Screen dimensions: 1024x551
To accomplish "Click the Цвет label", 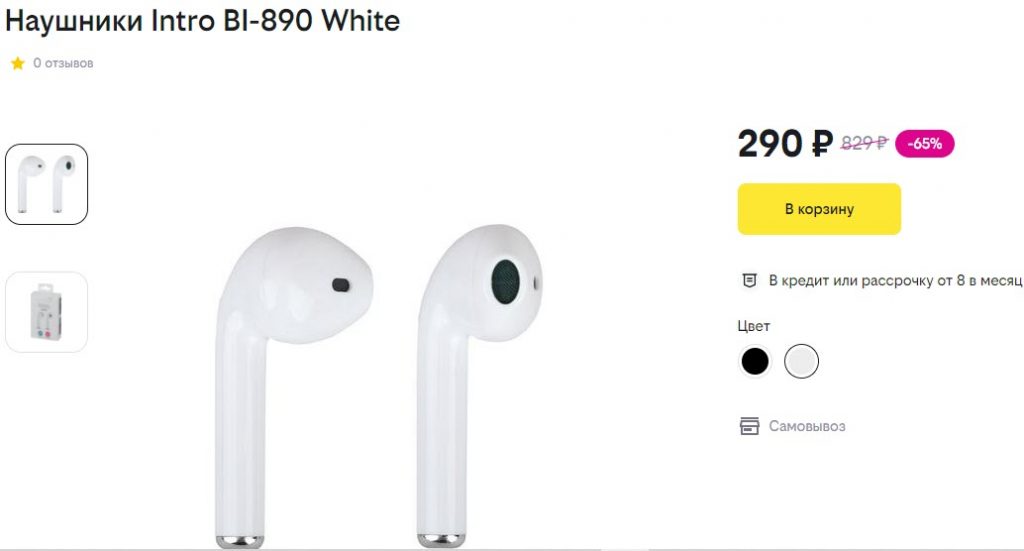I will (754, 326).
